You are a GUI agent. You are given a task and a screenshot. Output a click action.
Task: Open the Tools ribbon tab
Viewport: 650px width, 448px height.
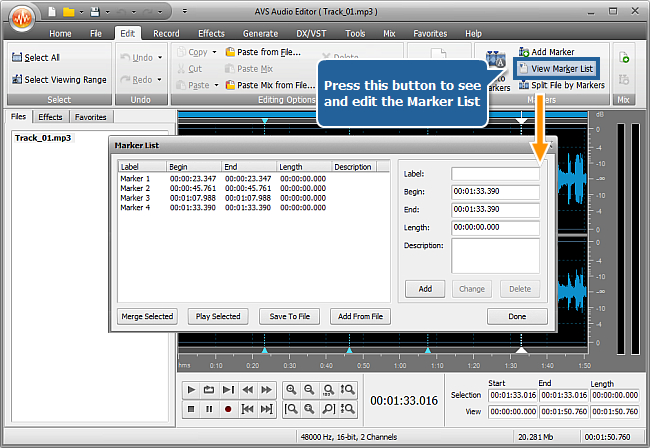[355, 34]
